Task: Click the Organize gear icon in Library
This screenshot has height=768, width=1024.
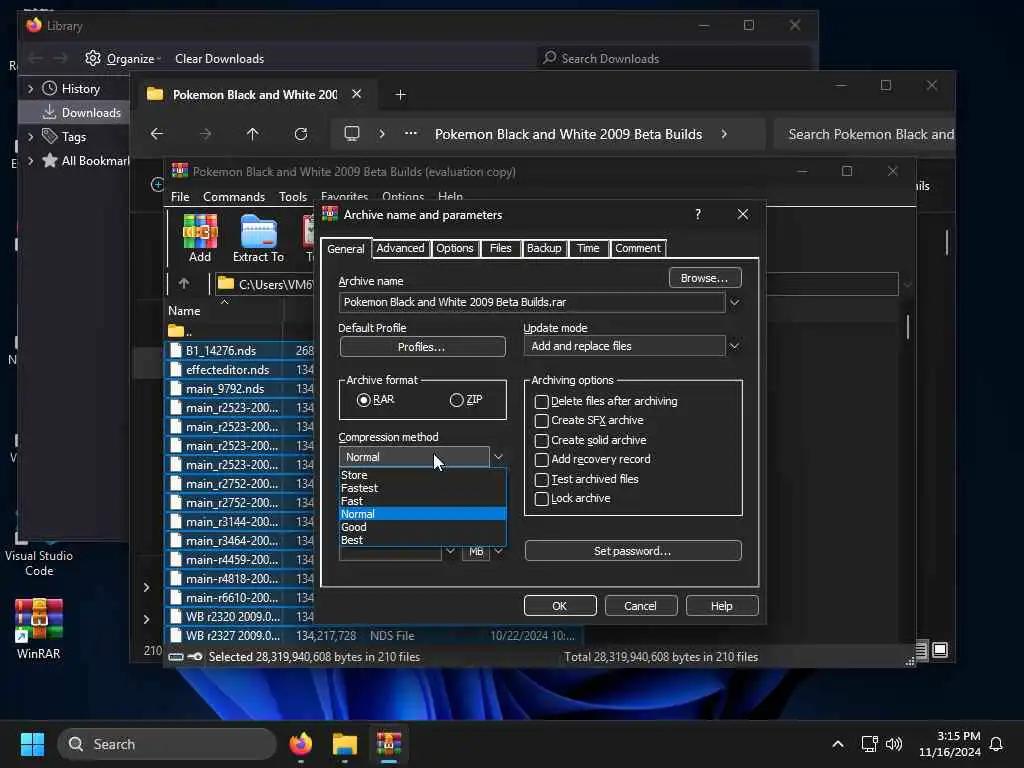Action: (93, 58)
